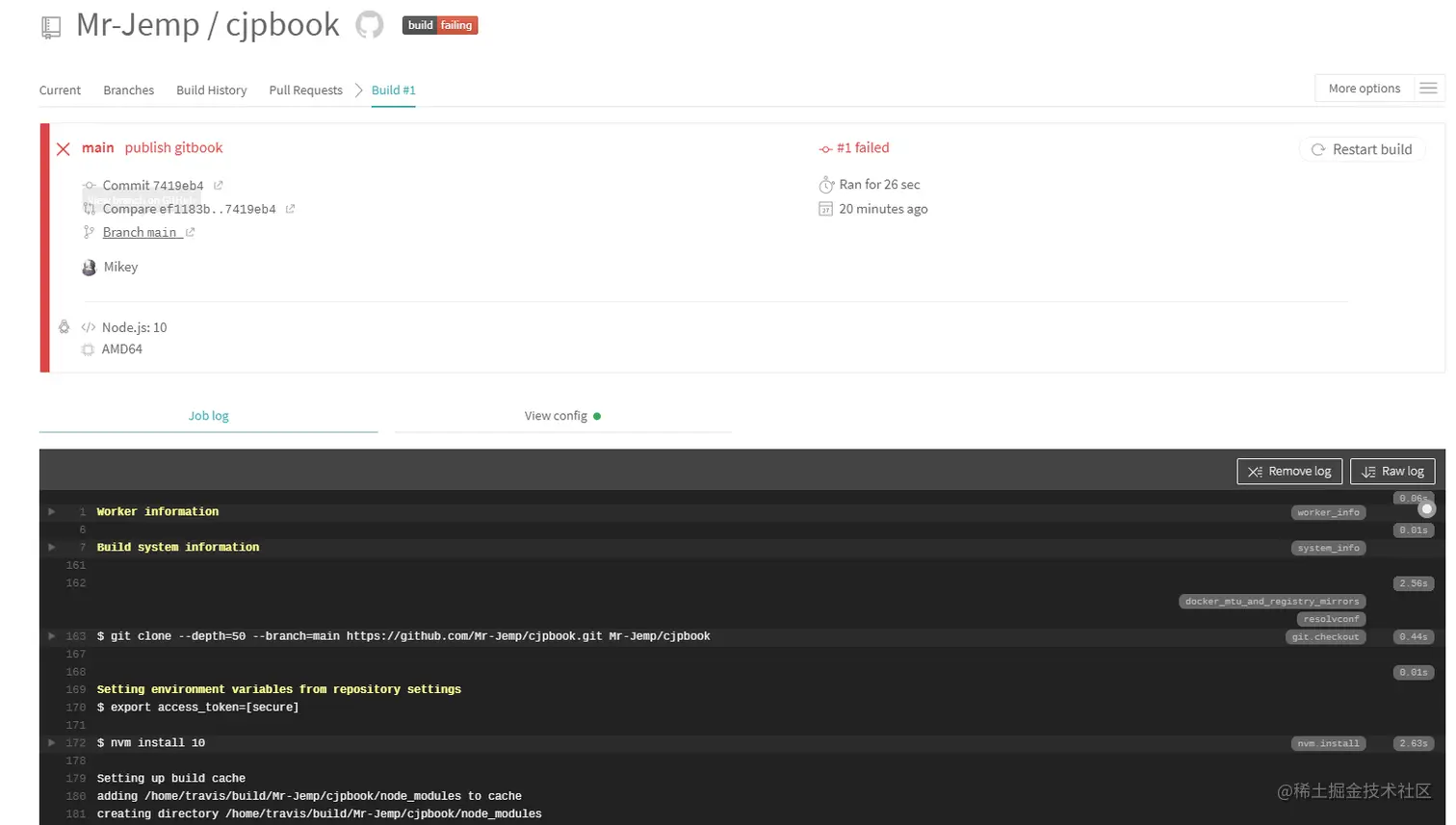
Task: Click the red X failed status icon
Action: coord(64,149)
